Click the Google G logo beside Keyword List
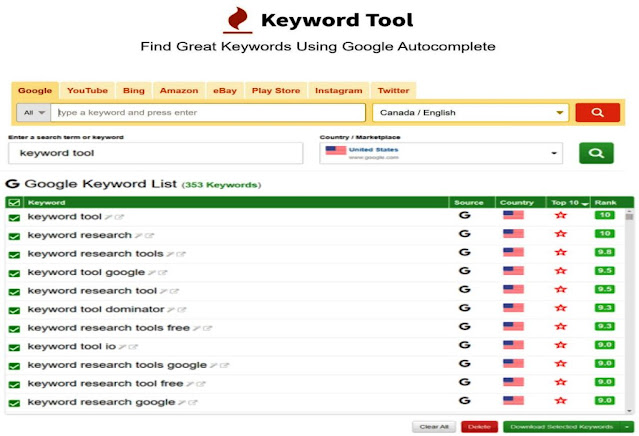Image resolution: width=639 pixels, height=436 pixels. pyautogui.click(x=13, y=184)
